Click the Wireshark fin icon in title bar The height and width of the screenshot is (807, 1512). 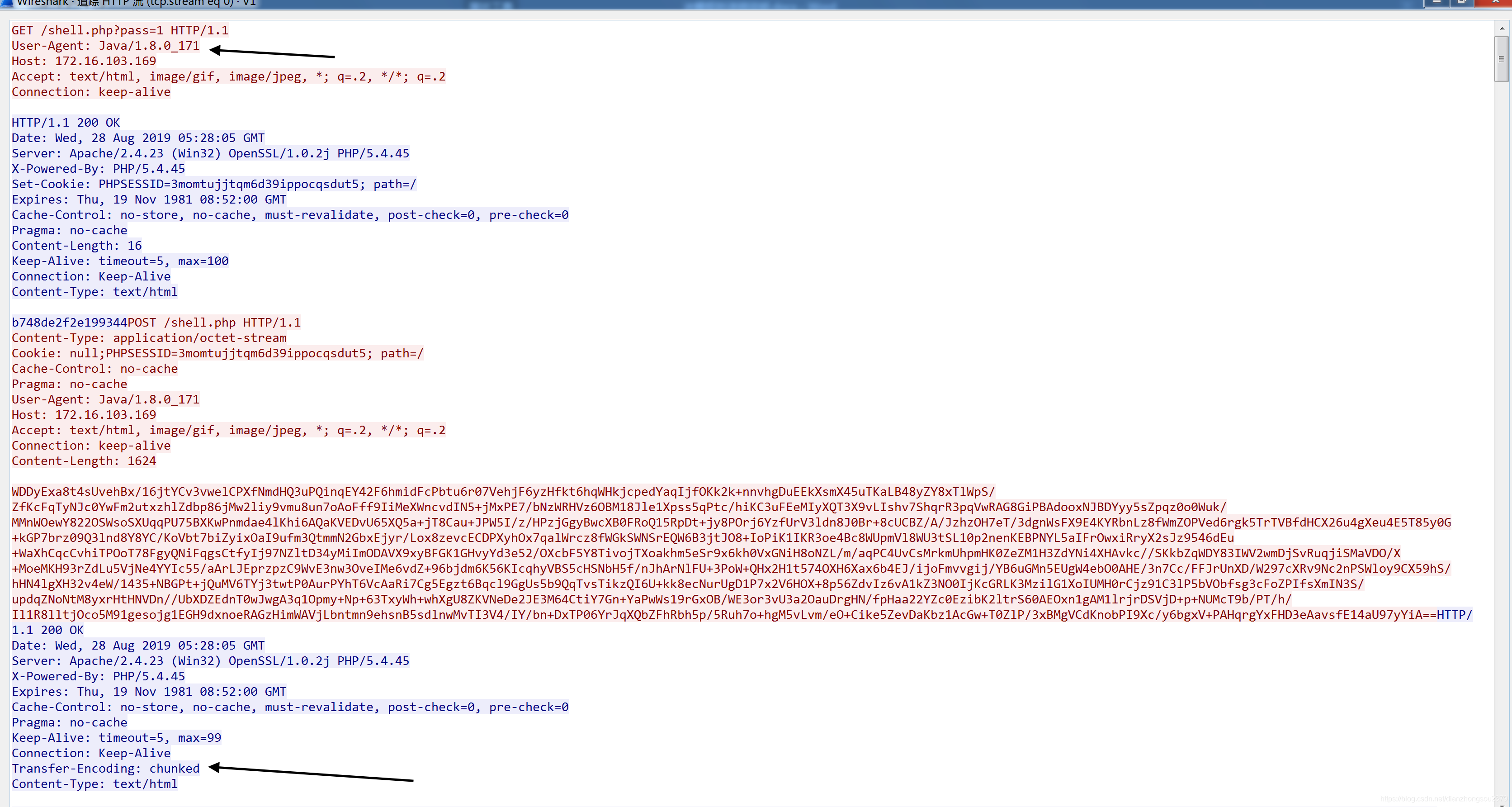coord(7,3)
